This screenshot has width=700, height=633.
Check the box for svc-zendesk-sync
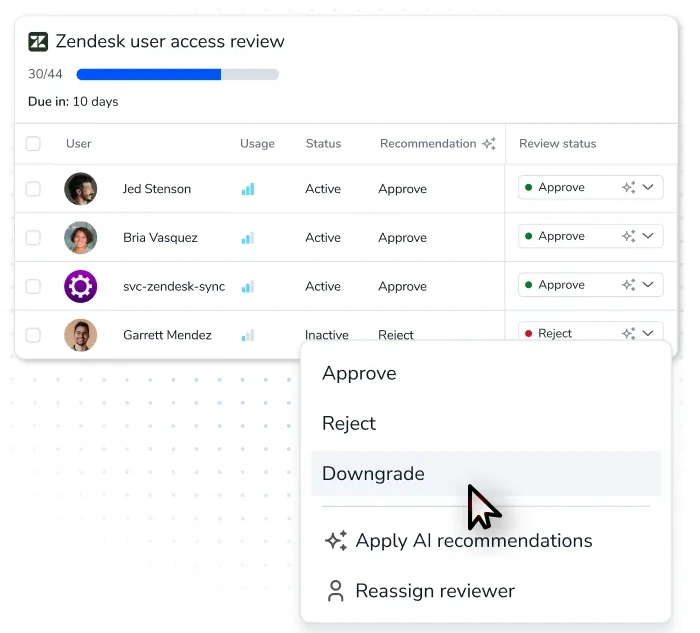[33, 286]
